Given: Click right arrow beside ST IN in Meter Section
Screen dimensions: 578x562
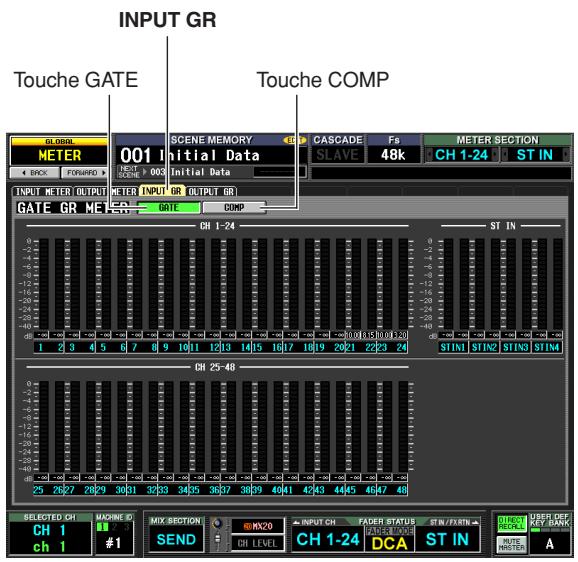Looking at the screenshot, I should tap(565, 155).
